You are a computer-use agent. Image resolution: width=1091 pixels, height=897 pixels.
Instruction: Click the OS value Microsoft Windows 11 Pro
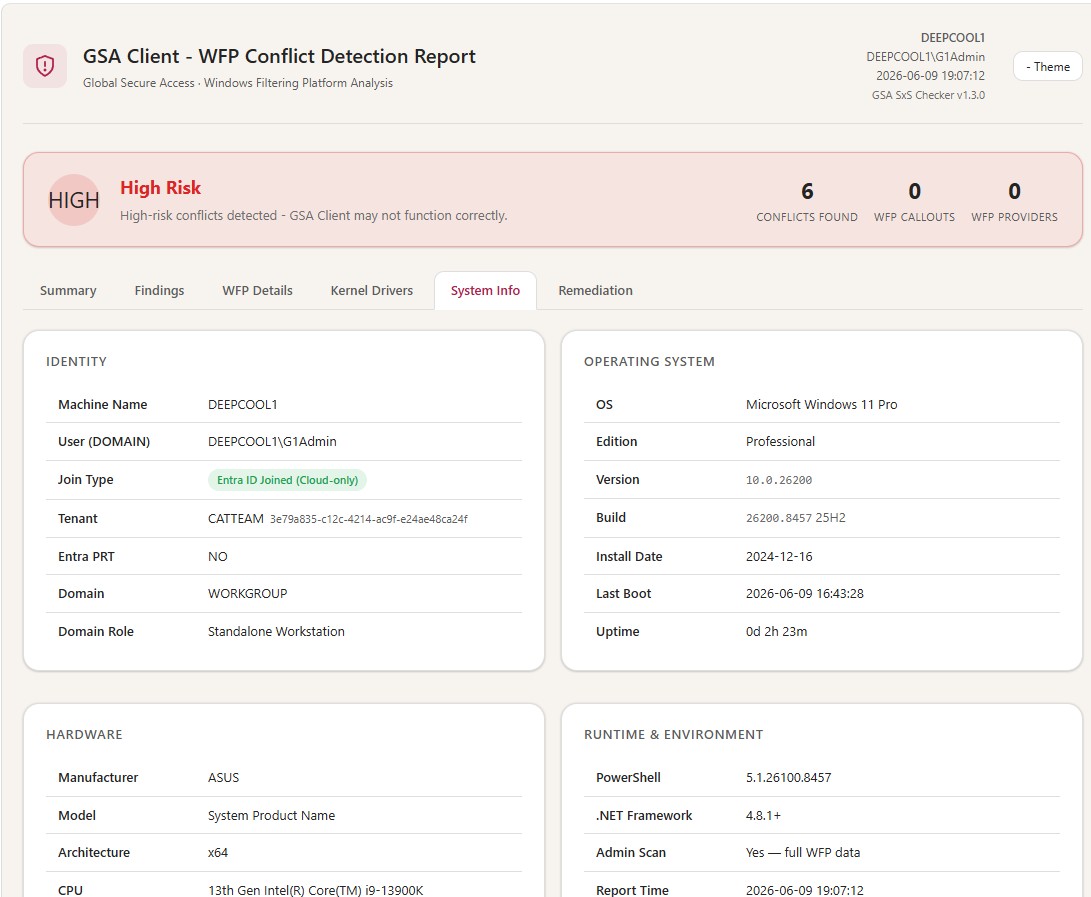click(822, 404)
